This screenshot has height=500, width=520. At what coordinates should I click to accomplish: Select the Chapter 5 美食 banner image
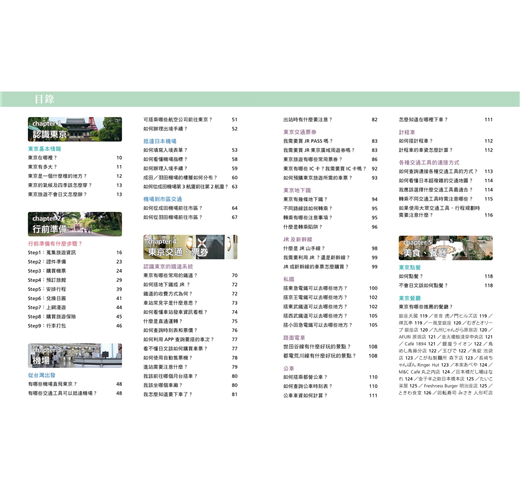tap(446, 248)
